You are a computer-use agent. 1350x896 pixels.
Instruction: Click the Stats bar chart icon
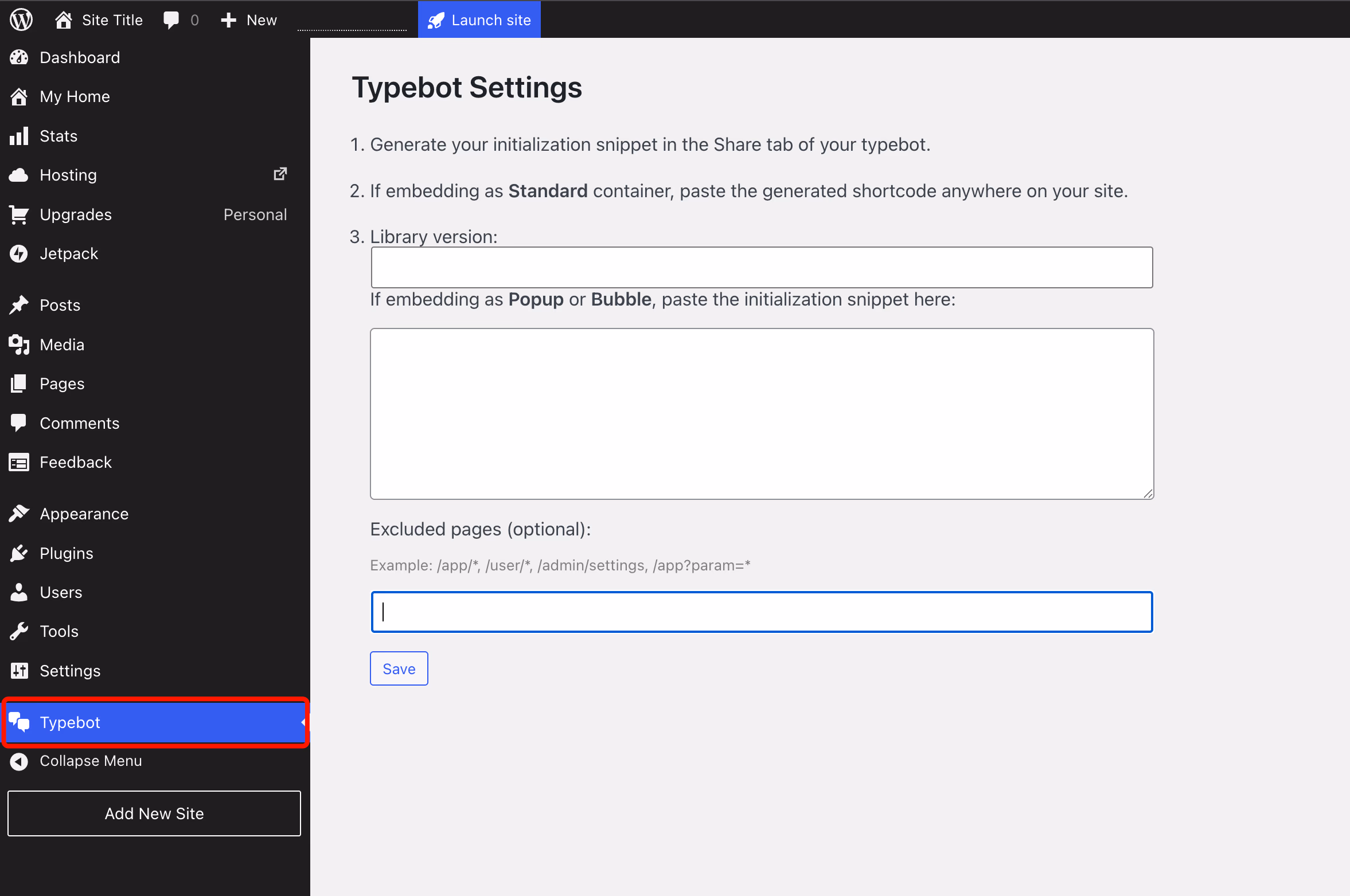(19, 136)
